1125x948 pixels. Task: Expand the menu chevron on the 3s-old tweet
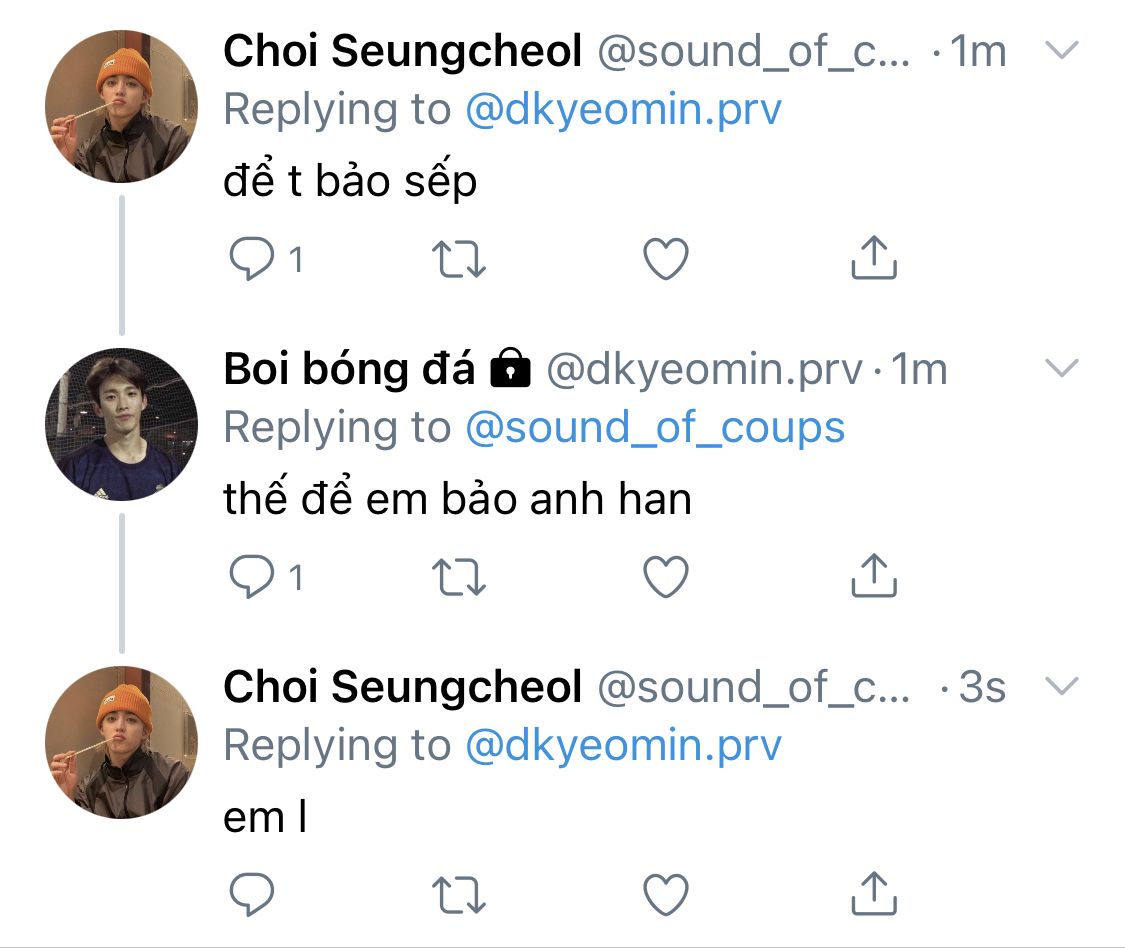point(1061,686)
